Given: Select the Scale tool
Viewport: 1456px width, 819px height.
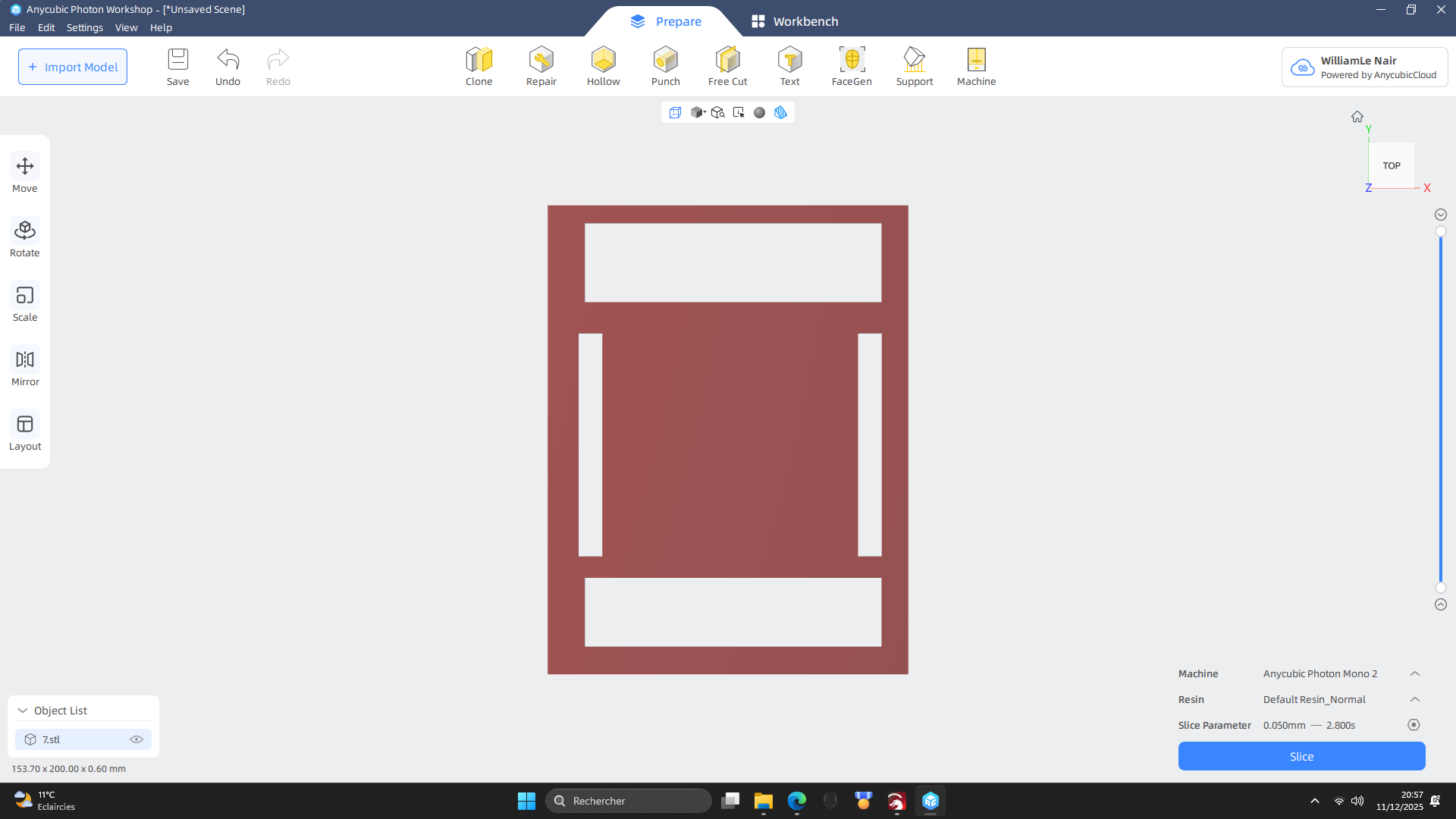Looking at the screenshot, I should (x=25, y=303).
